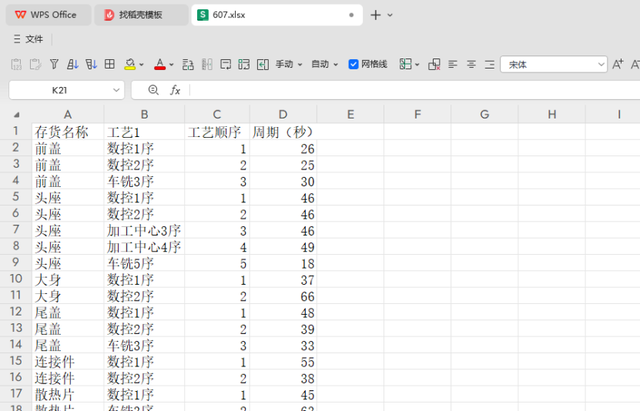Click cell with value 18
The image size is (640, 411).
(283, 263)
